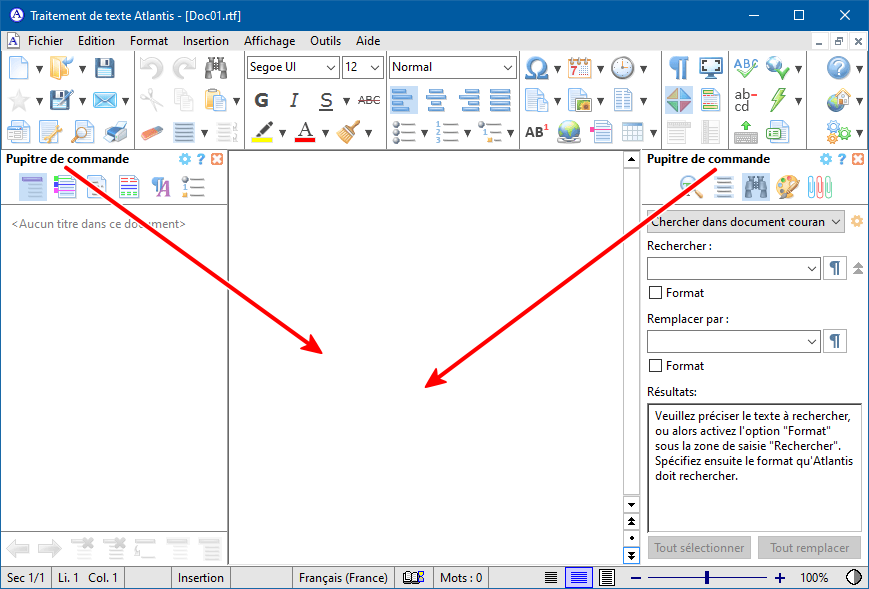Screen dimensions: 869x589
Task: Click the zoom slider handle
Action: (707, 578)
